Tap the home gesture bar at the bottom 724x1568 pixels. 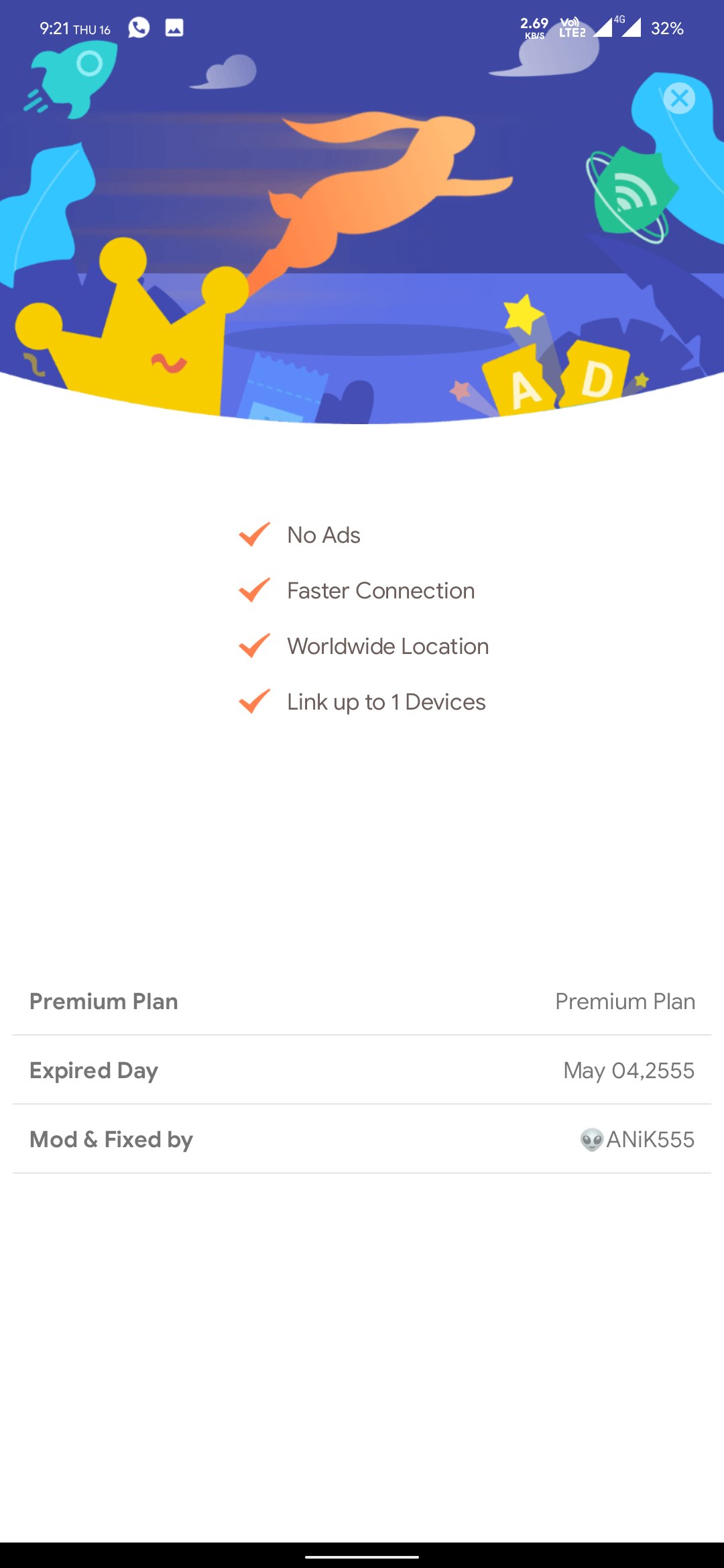[x=362, y=1557]
